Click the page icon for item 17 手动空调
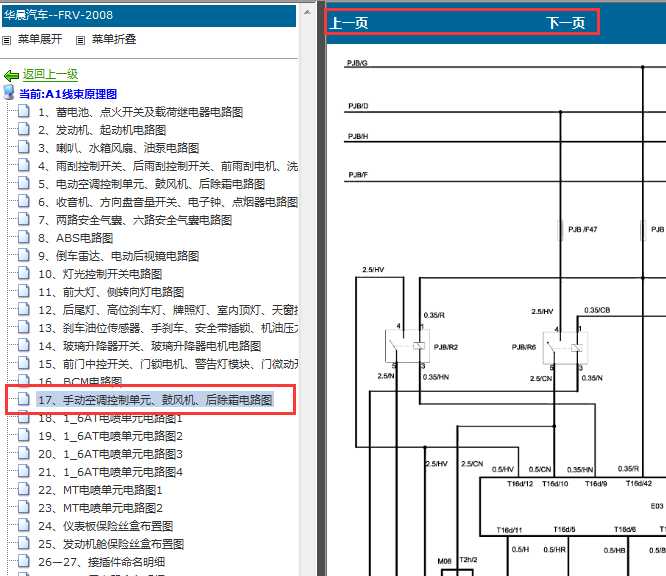Viewport: 666px width, 576px height. 24,399
